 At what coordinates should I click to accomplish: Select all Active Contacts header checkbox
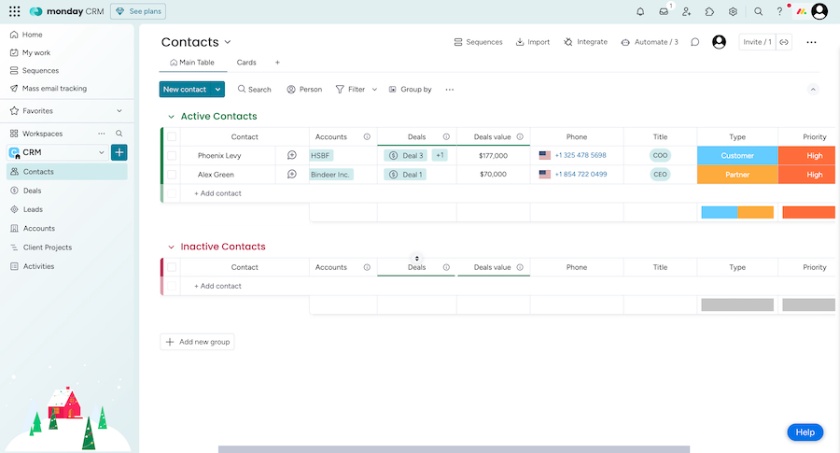click(171, 137)
